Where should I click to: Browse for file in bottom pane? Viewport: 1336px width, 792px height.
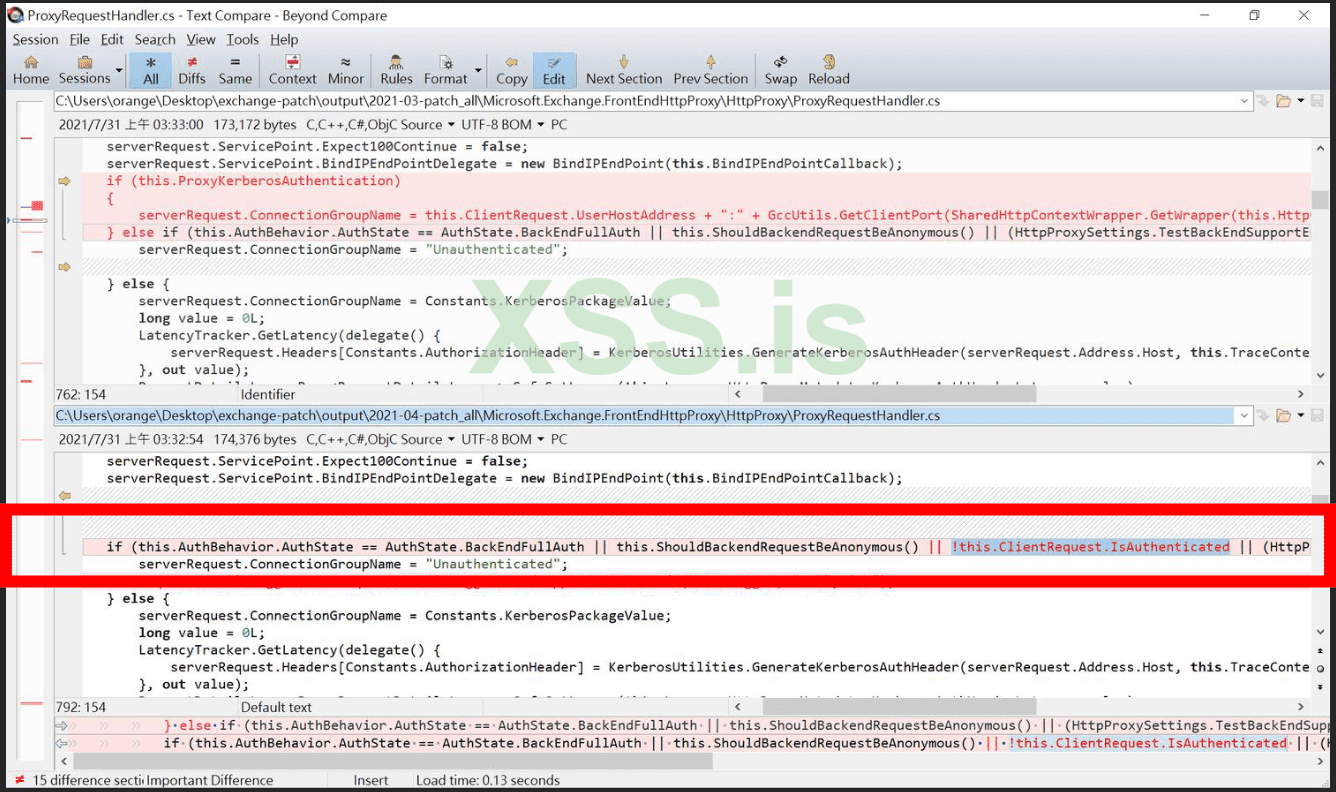[1283, 416]
